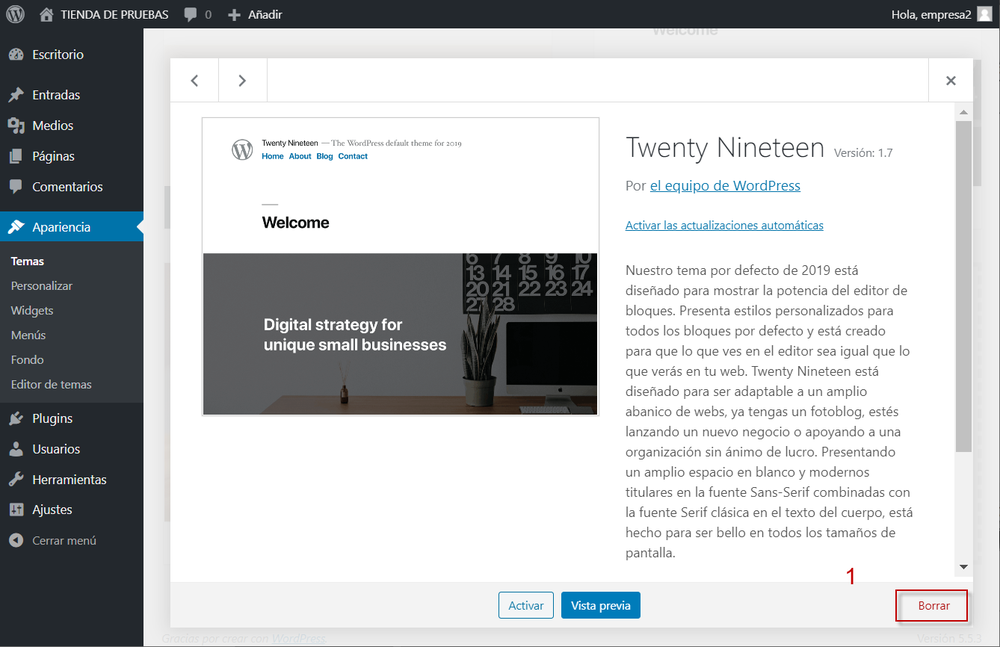Click the Vista previa button
Screen dimensions: 1000x647
(x=601, y=606)
